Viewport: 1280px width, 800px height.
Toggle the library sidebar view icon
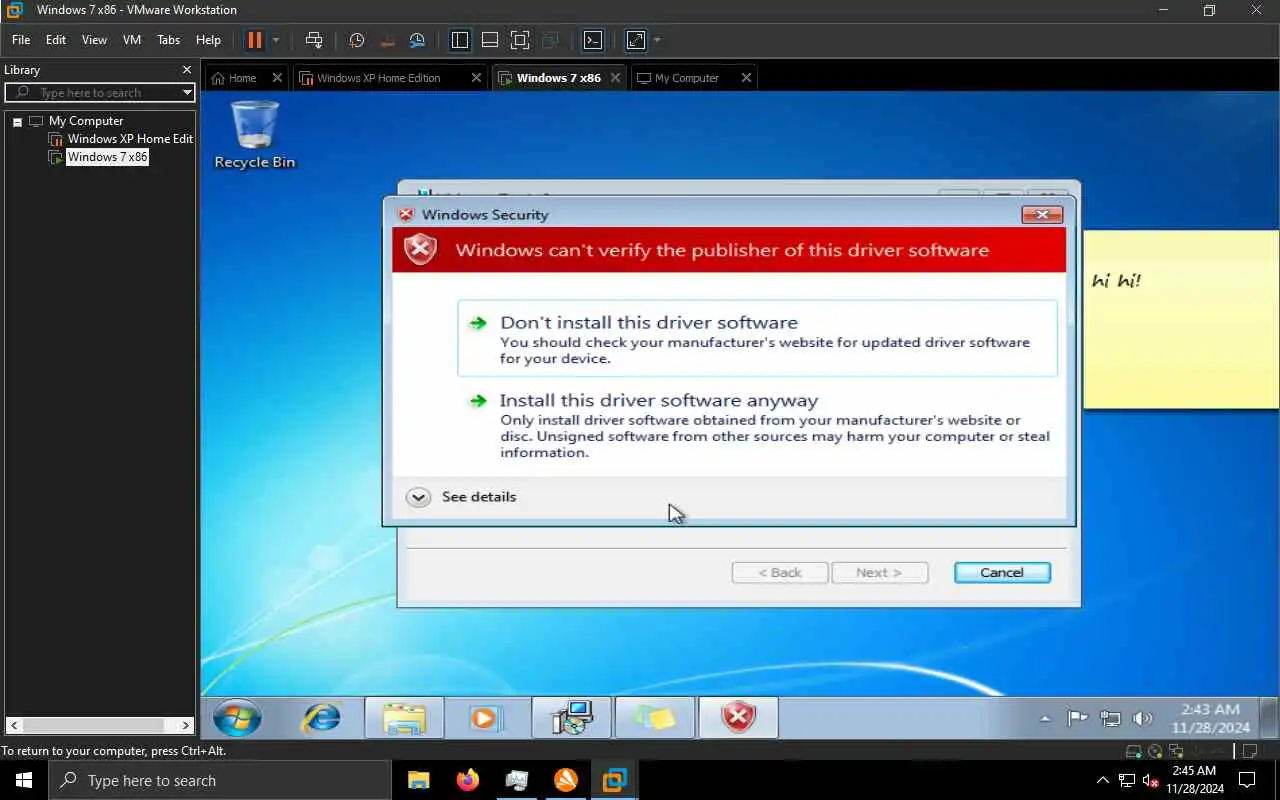(460, 40)
